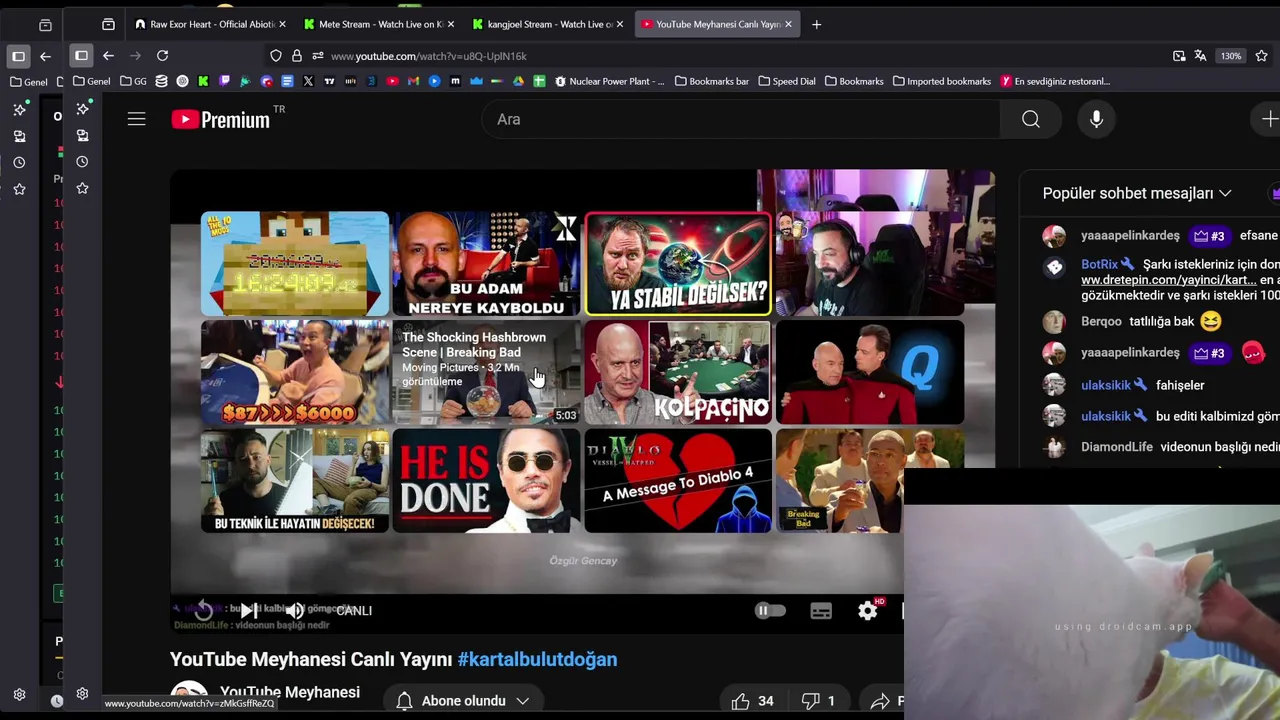Open the YouTube Meyhanesi channel name
This screenshot has height=720, width=1280.
click(290, 692)
